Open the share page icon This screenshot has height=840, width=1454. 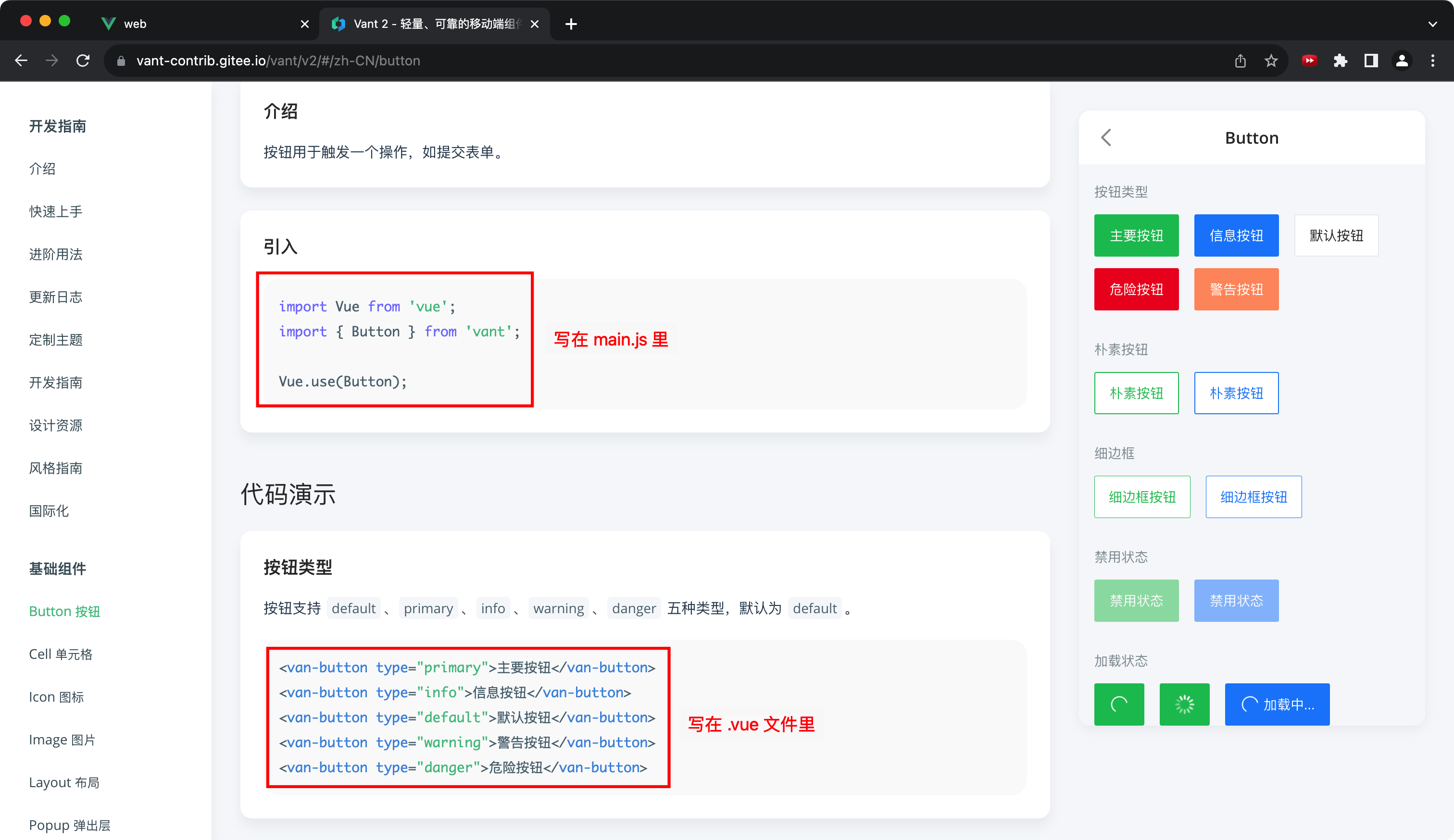1241,61
